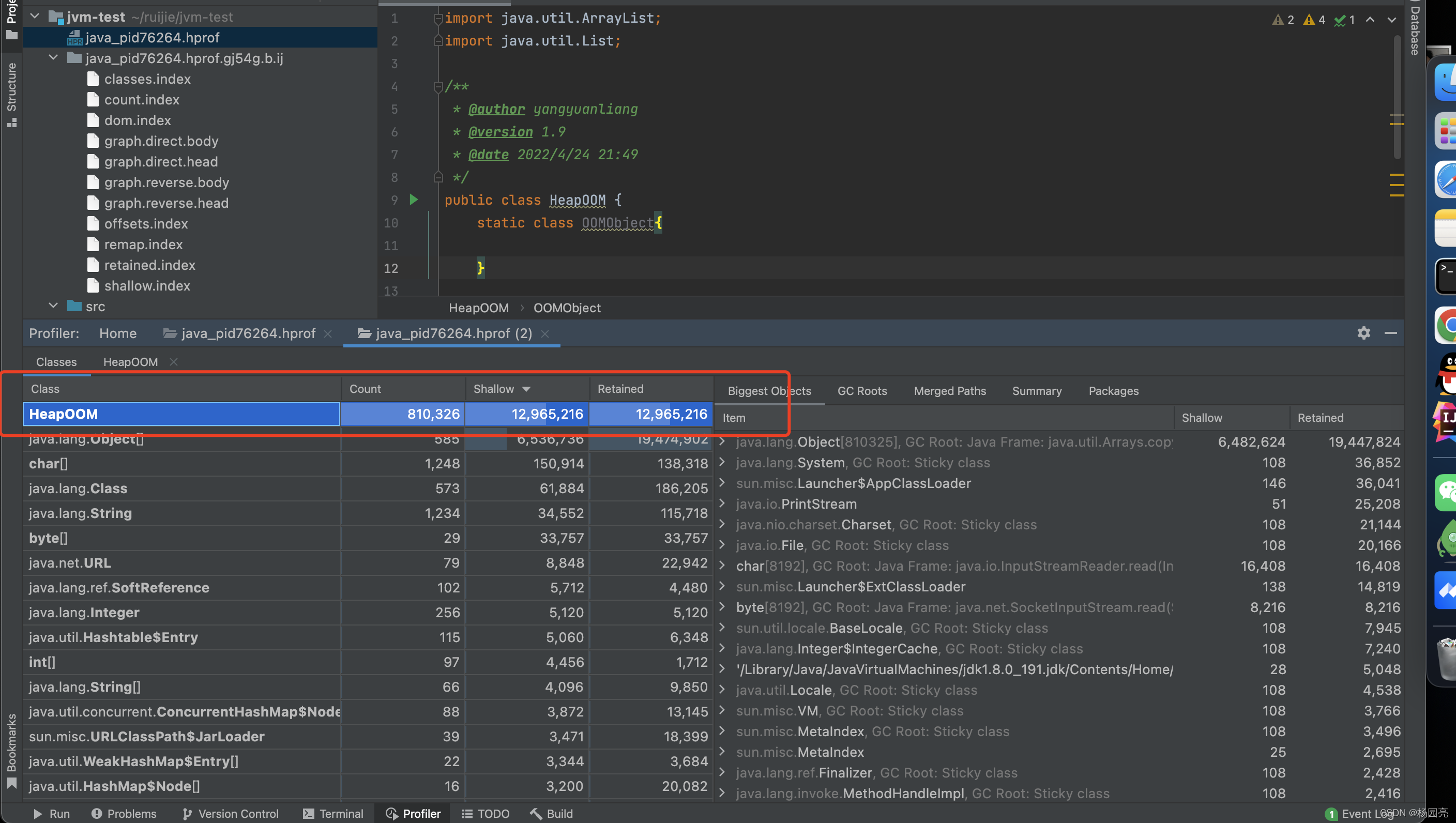Viewport: 1456px width, 823px height.
Task: Close the java_pid76264.hprof (2) profiler tab
Action: tap(545, 333)
